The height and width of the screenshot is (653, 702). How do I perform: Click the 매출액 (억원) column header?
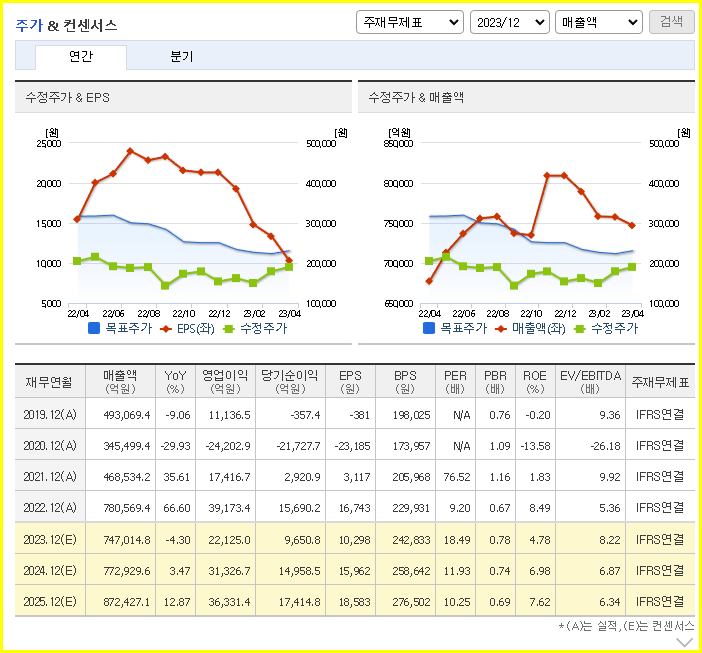(120, 382)
